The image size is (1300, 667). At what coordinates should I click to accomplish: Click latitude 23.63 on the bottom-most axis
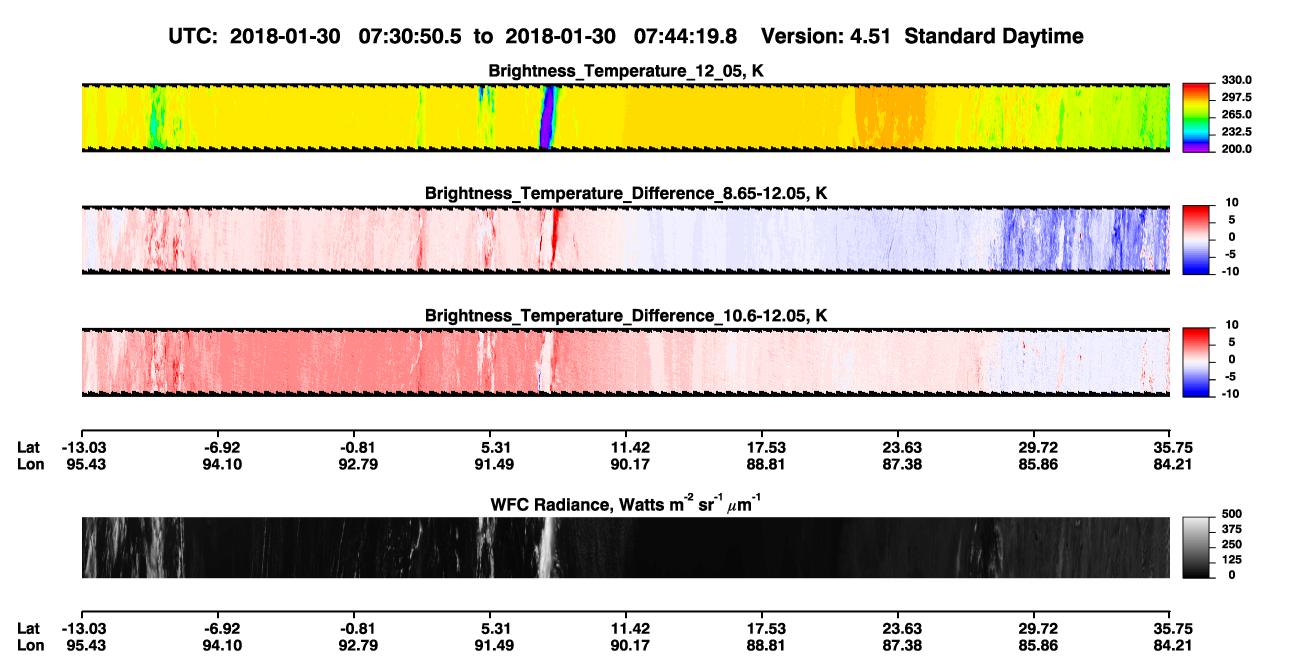[897, 628]
